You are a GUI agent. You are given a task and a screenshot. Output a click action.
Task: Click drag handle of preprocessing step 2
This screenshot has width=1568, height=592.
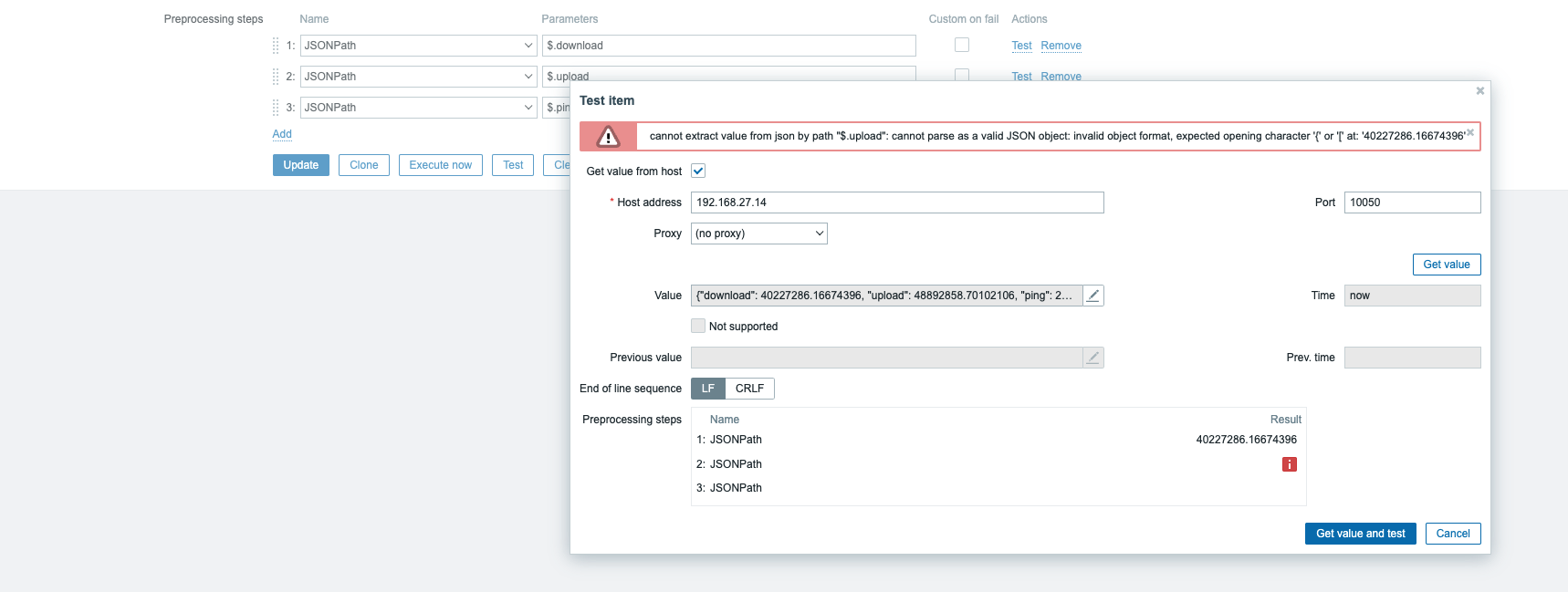coord(276,77)
